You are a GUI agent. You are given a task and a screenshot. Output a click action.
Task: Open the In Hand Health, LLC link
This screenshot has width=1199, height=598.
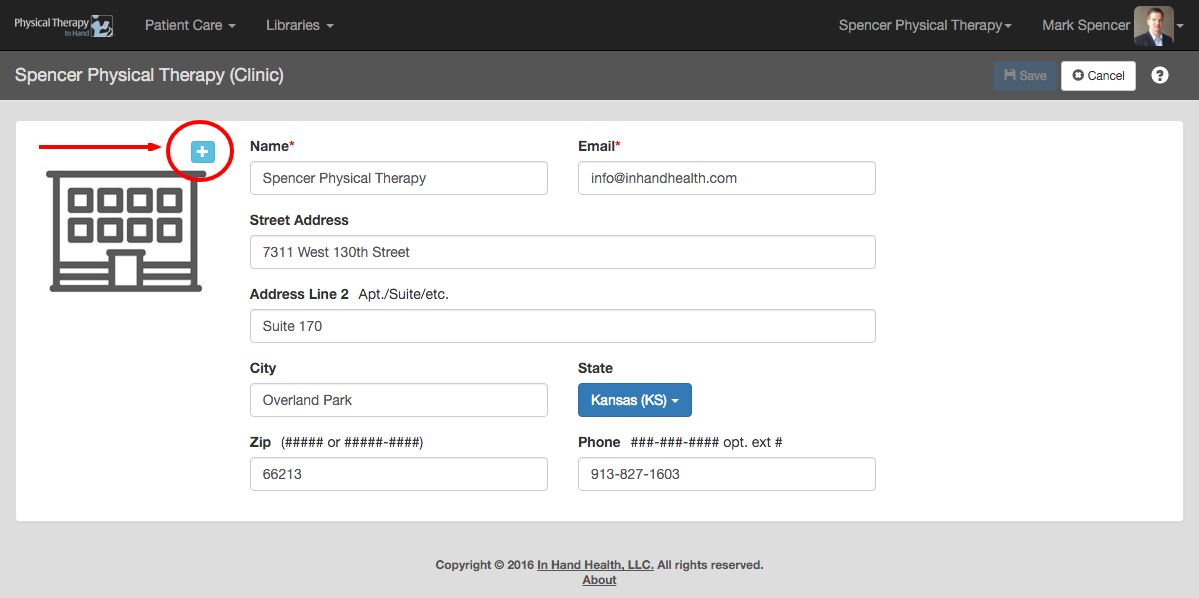(595, 564)
